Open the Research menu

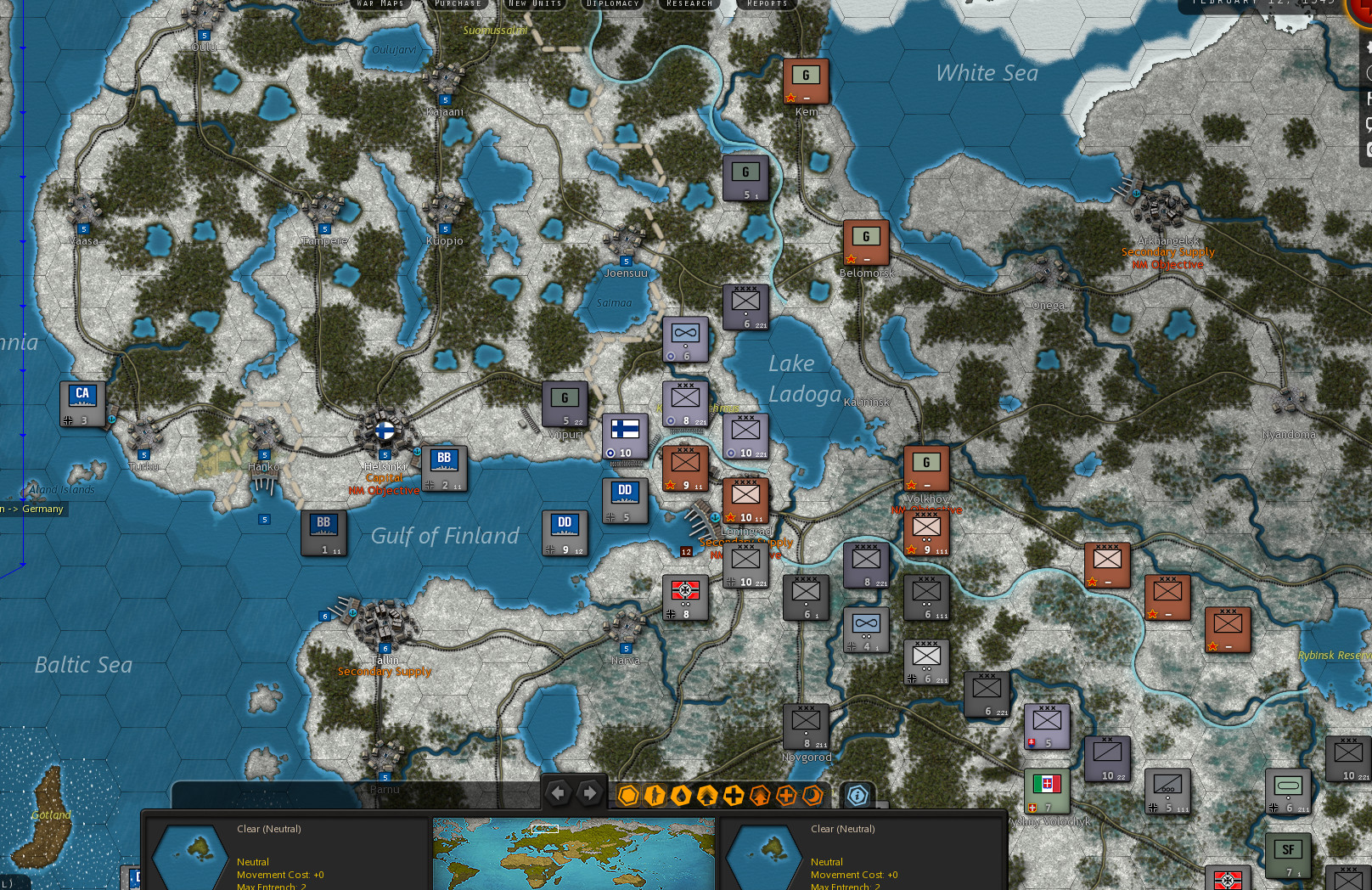tap(688, 3)
